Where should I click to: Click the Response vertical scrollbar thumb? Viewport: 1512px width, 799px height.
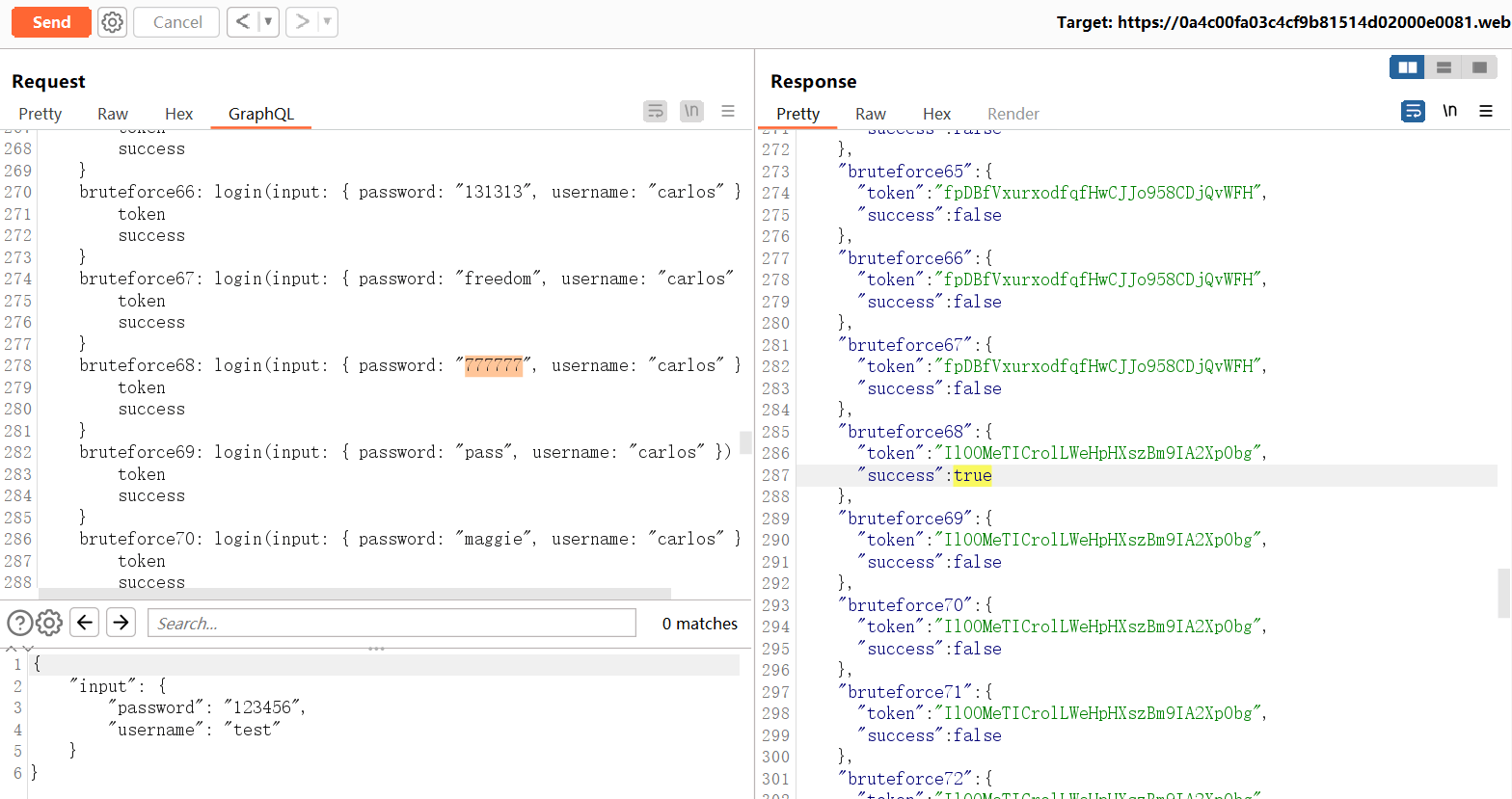(1503, 593)
